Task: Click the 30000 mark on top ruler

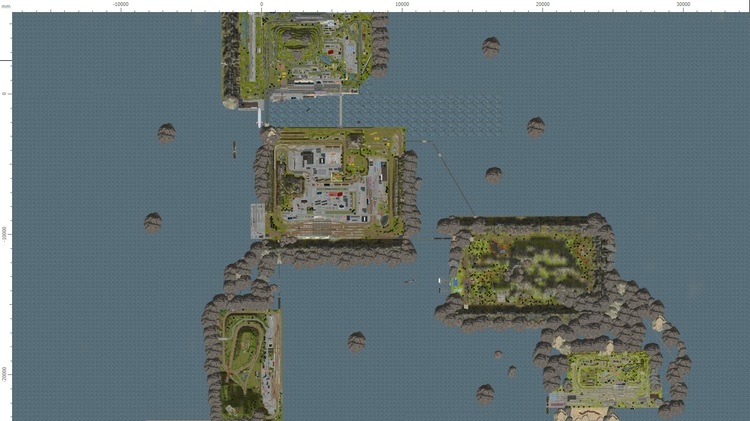Action: tap(683, 4)
